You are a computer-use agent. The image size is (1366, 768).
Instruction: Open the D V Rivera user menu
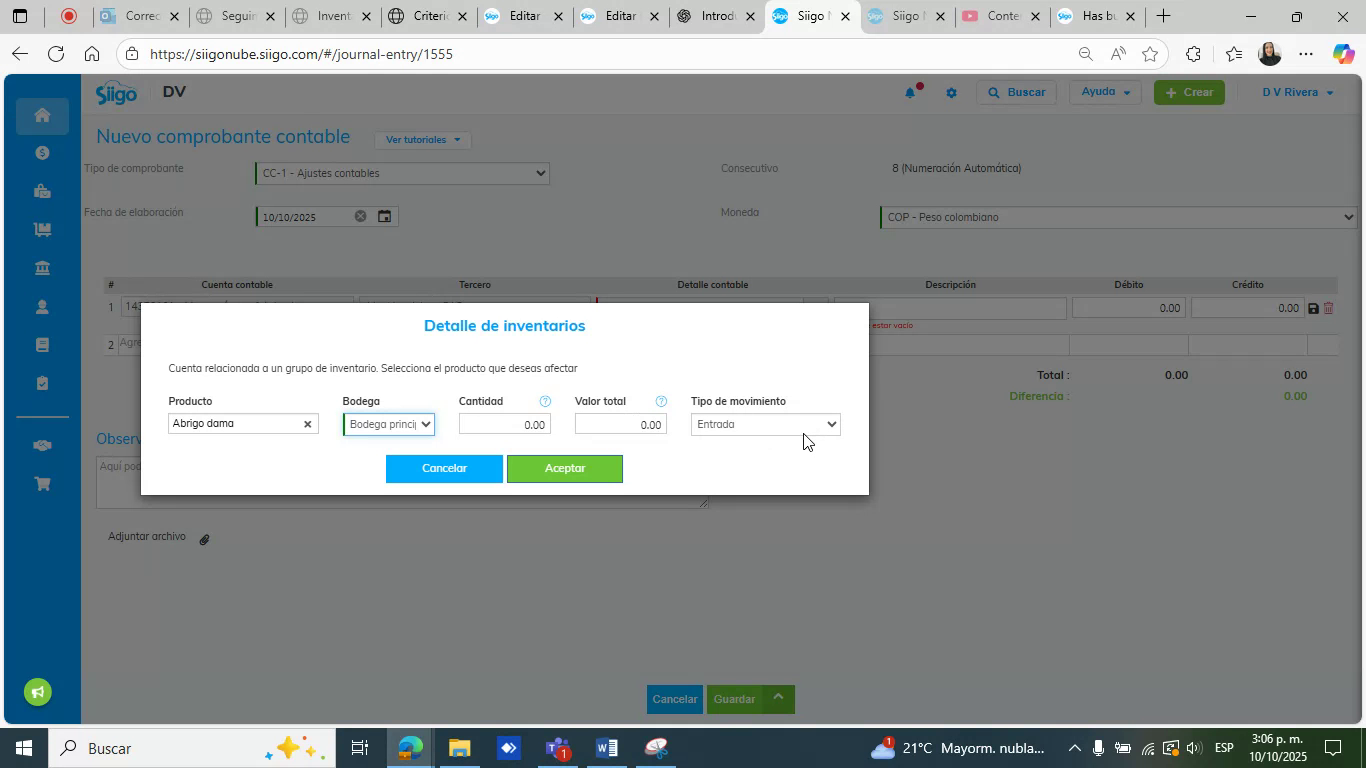click(1297, 93)
